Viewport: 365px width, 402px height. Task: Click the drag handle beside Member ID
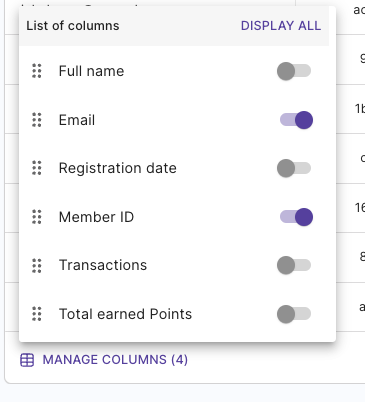coord(37,217)
